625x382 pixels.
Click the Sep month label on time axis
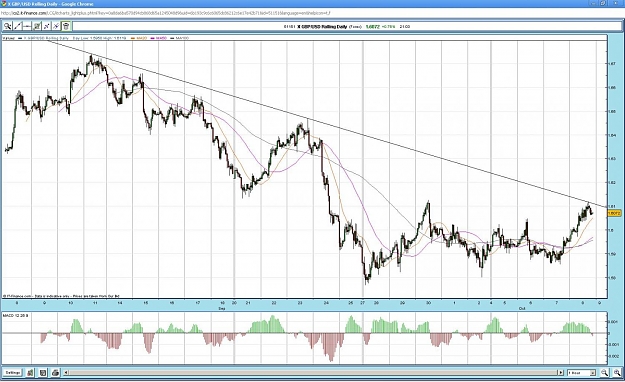222,309
